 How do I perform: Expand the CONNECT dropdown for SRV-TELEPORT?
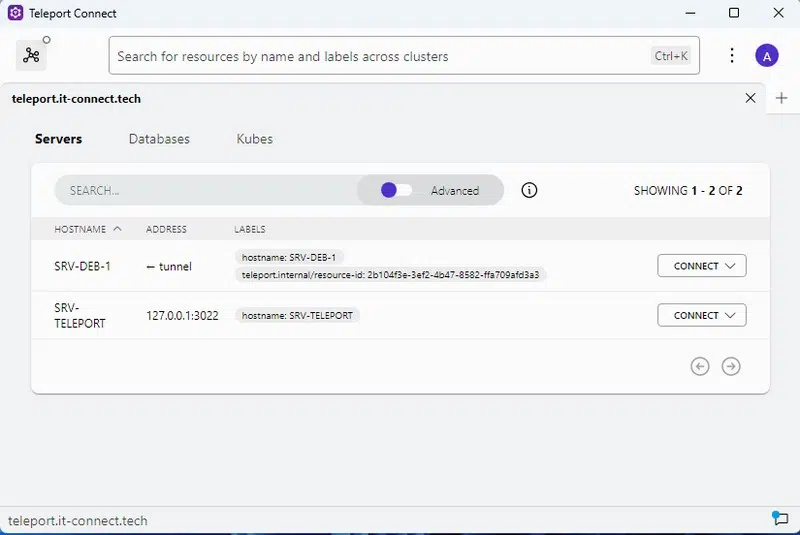[x=702, y=315]
